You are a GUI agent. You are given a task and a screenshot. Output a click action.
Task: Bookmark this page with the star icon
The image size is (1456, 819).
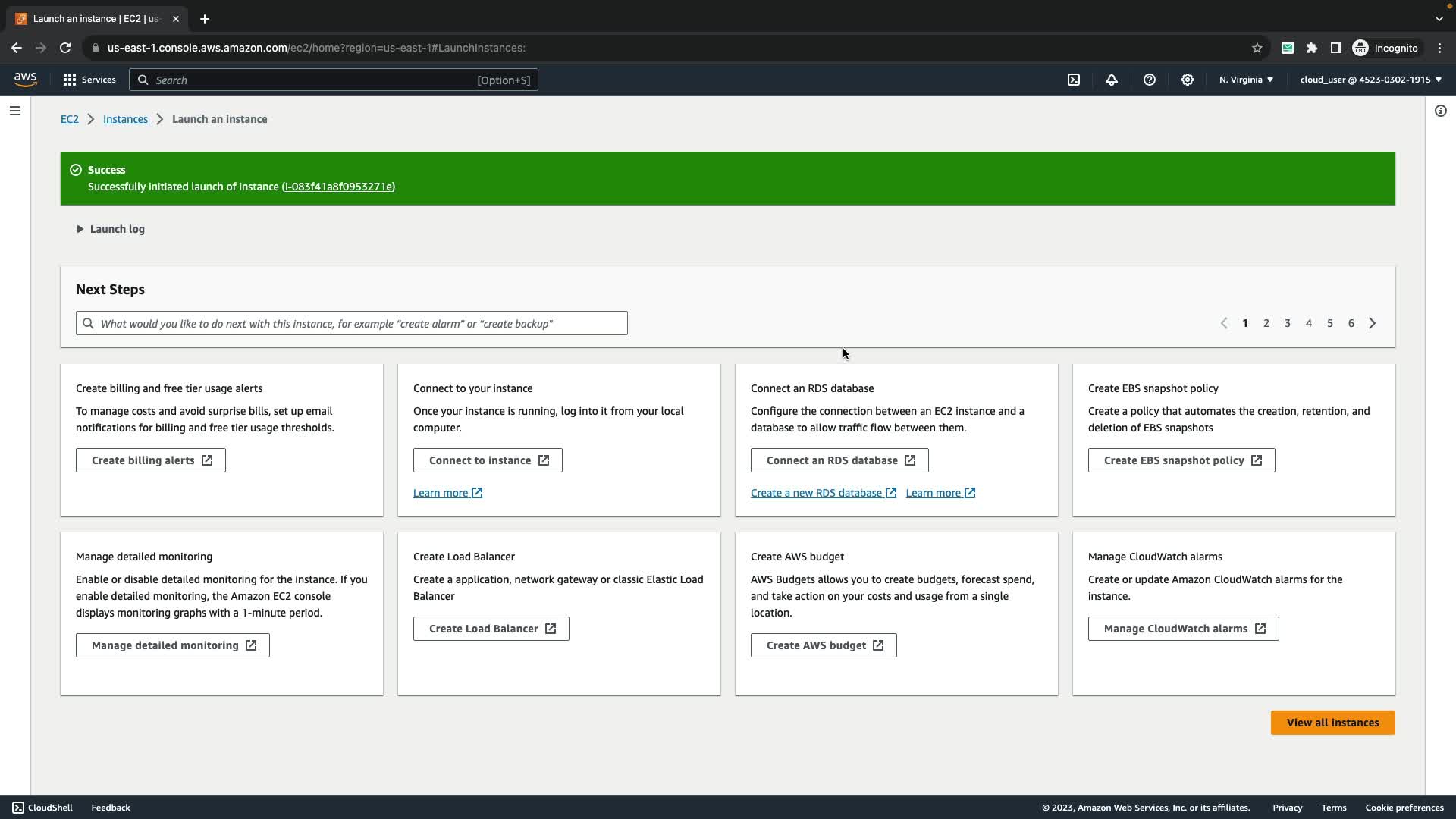click(1257, 48)
